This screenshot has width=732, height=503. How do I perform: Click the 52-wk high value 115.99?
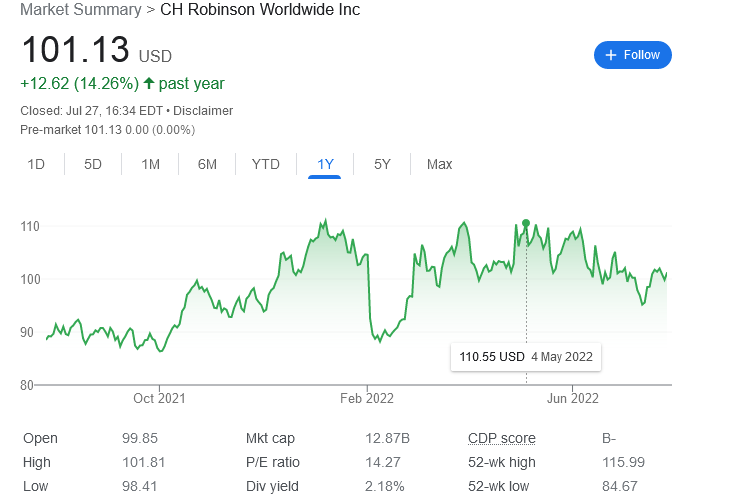tap(623, 462)
